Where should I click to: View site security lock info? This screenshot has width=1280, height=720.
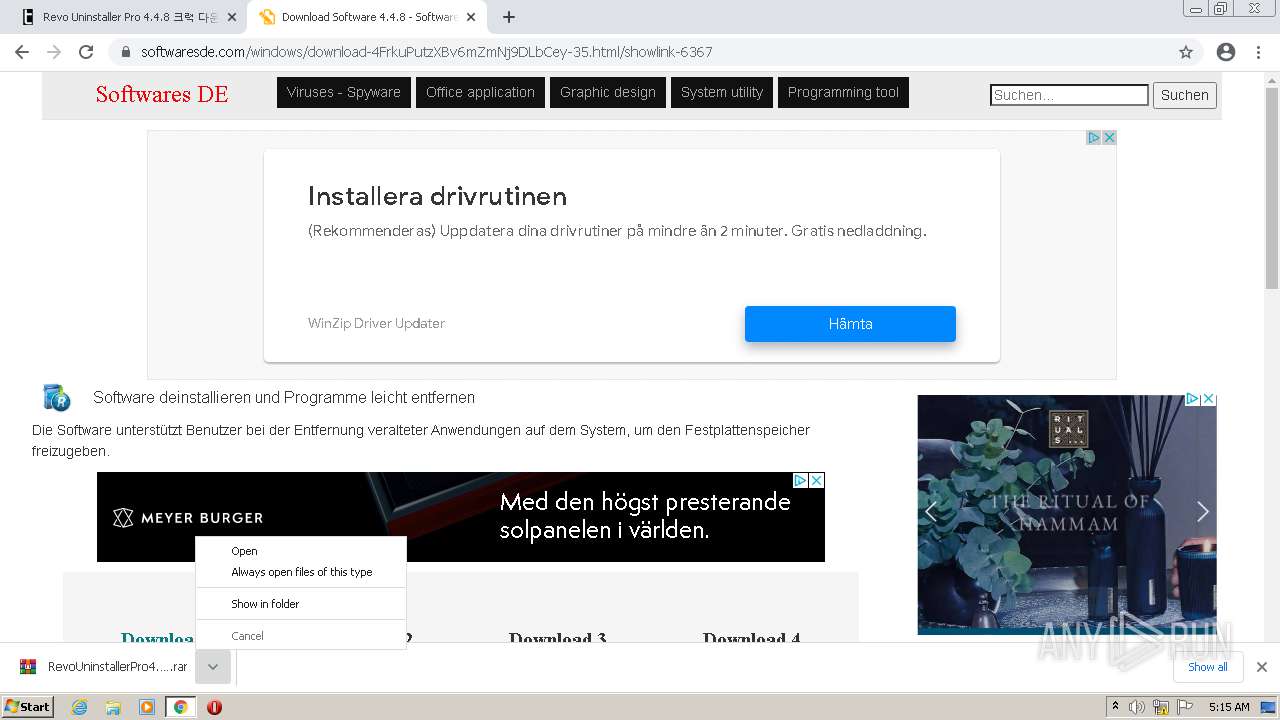[125, 52]
